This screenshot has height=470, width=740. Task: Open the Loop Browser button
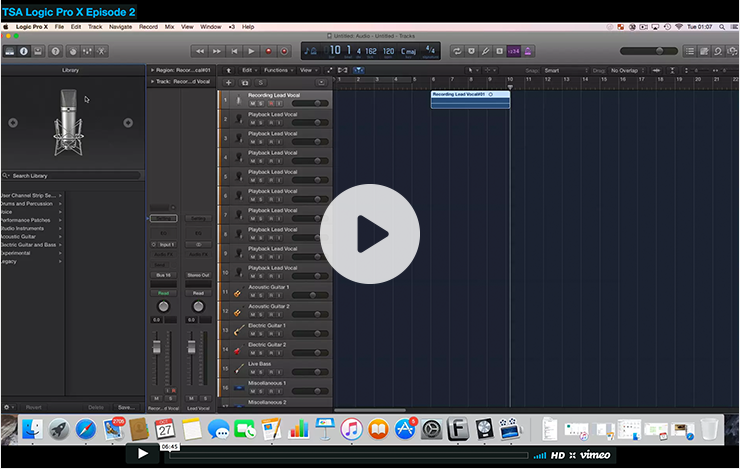tap(718, 51)
